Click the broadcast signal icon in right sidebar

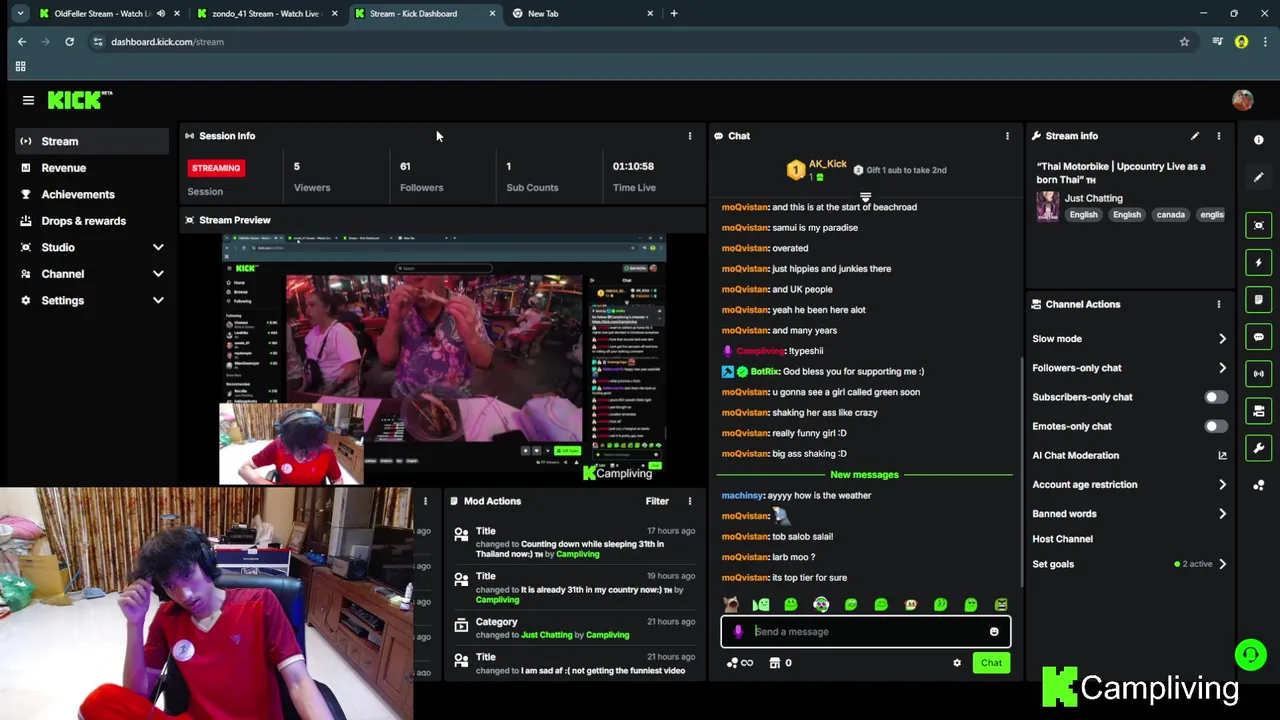click(x=1258, y=374)
